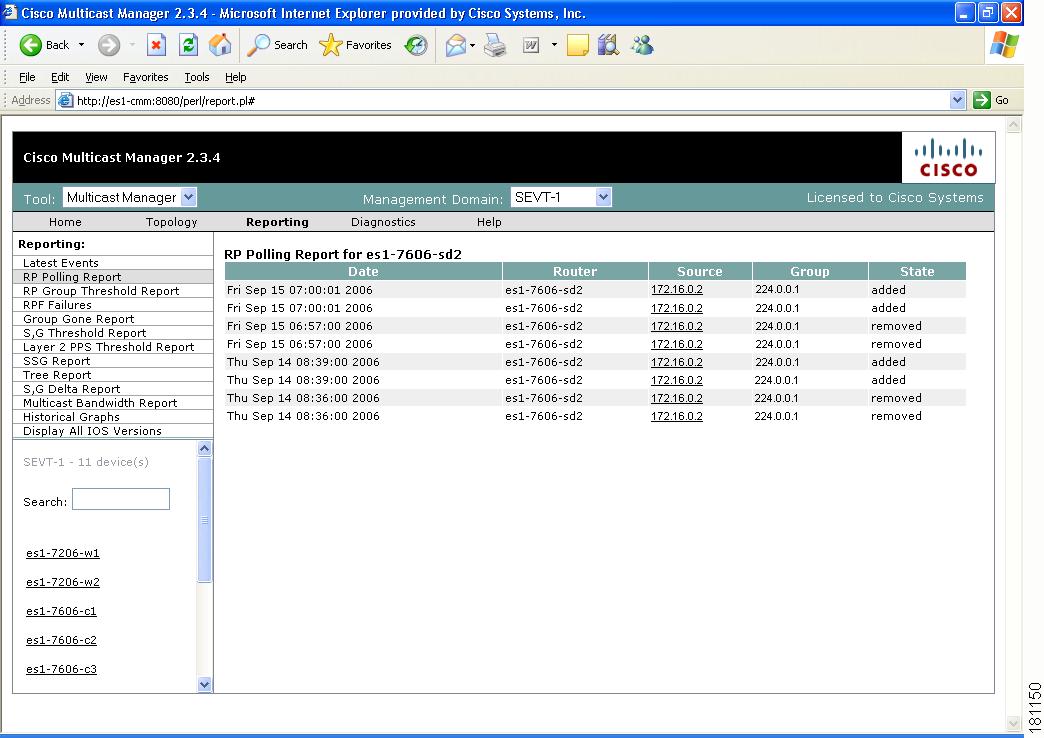Click device list scrollbar thumb
Viewport: 1044px width, 738px height.
coord(204,520)
